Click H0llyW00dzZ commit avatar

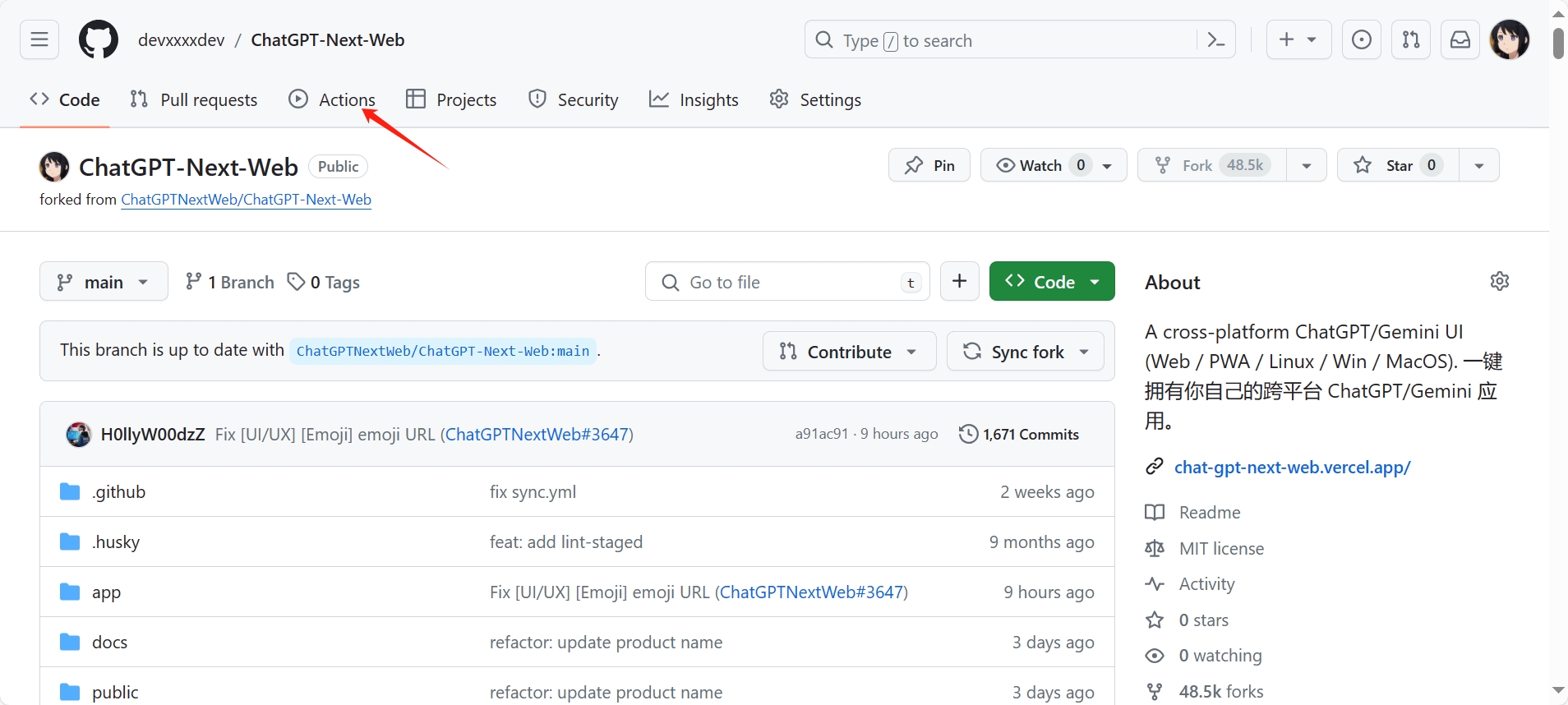click(x=79, y=434)
